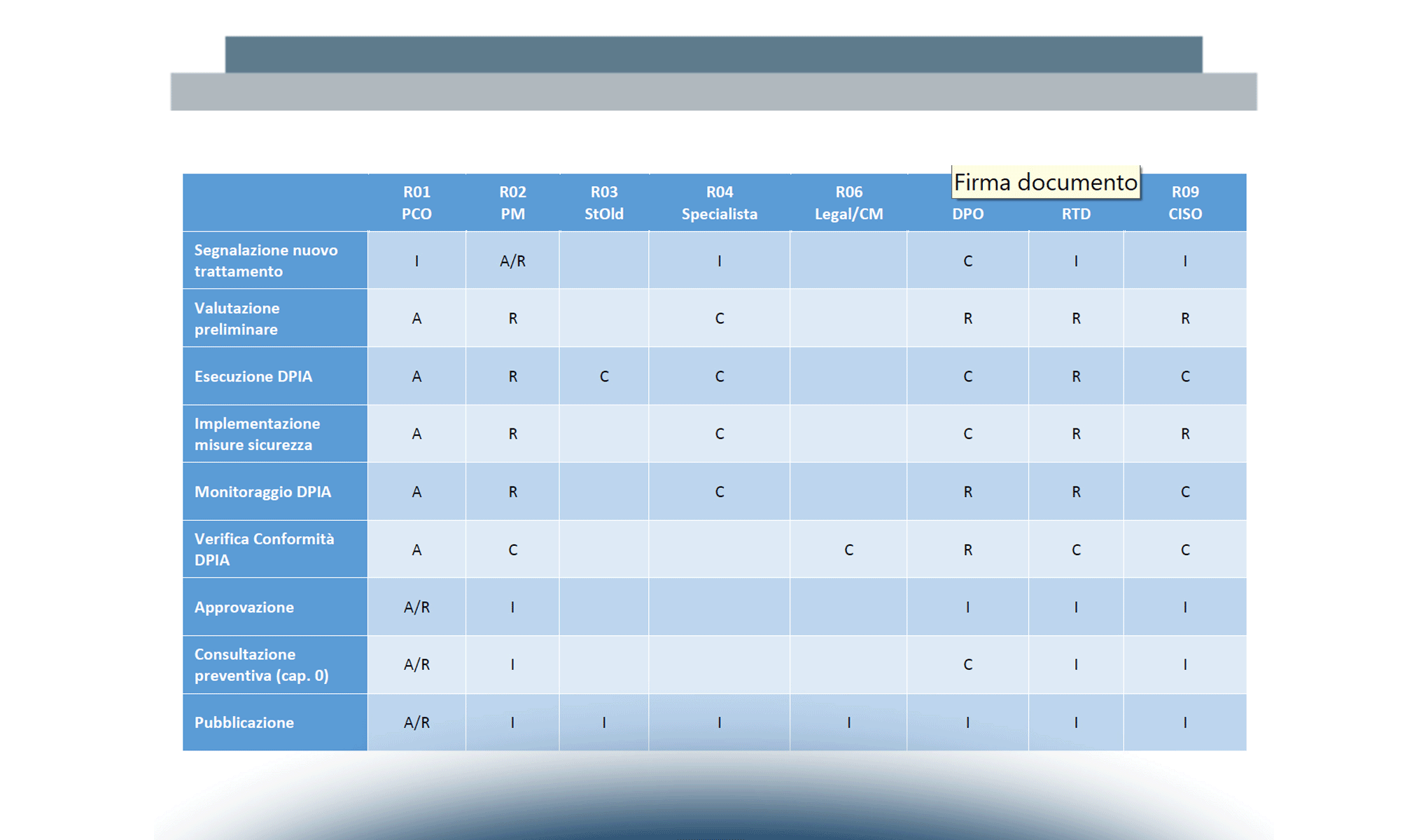Click the empty top-left corner cell of the table
Screen dimensions: 1428x840
(x=274, y=202)
